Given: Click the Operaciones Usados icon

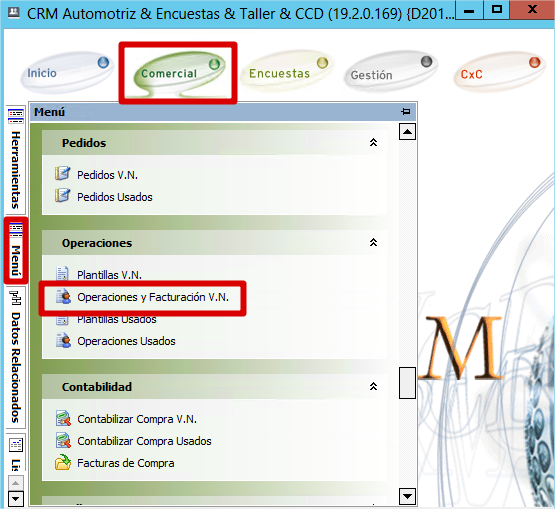Looking at the screenshot, I should point(63,341).
